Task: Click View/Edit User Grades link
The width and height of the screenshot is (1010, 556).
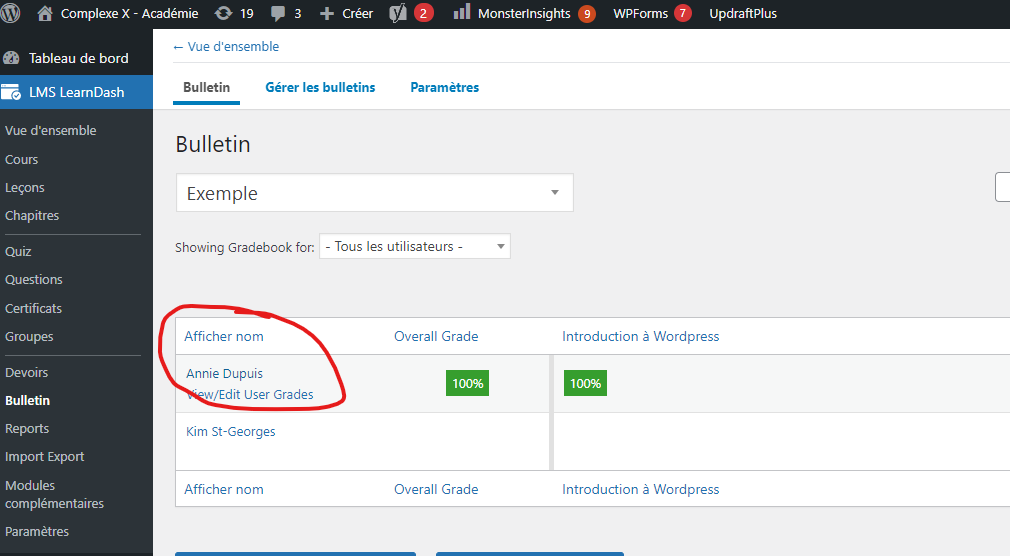Action: 250,394
